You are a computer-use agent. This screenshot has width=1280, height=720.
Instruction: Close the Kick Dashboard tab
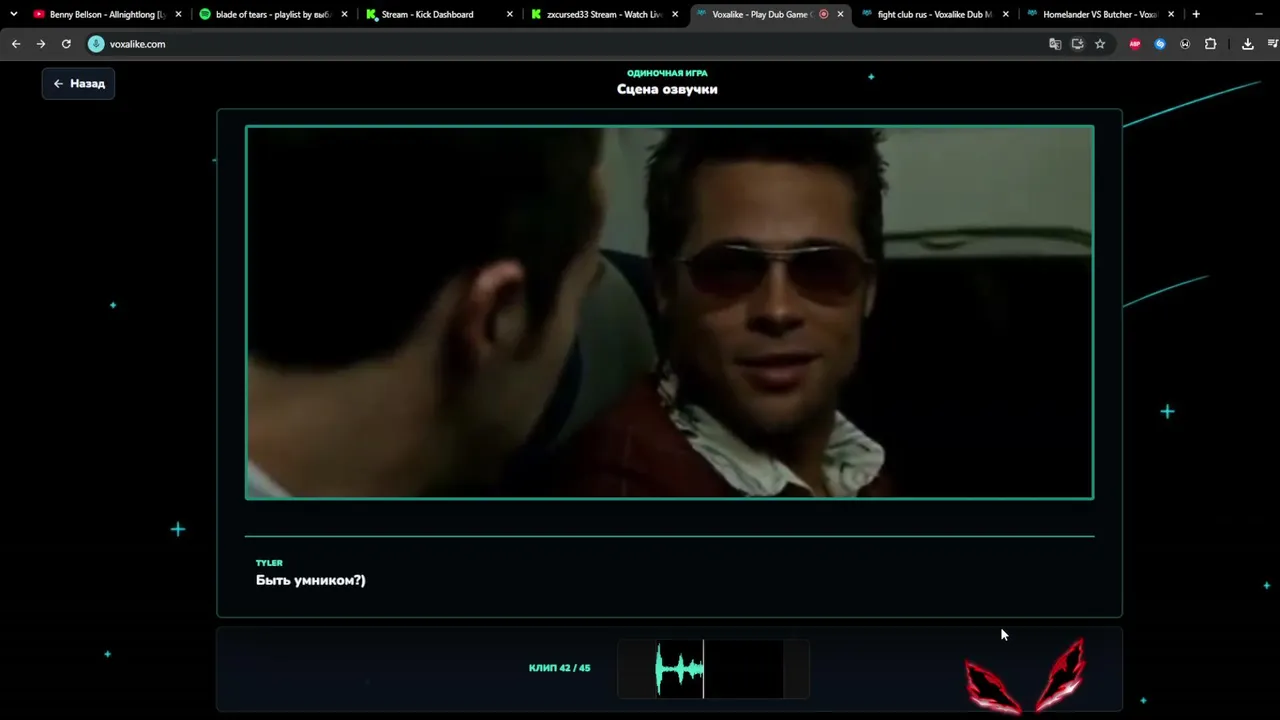(x=509, y=14)
